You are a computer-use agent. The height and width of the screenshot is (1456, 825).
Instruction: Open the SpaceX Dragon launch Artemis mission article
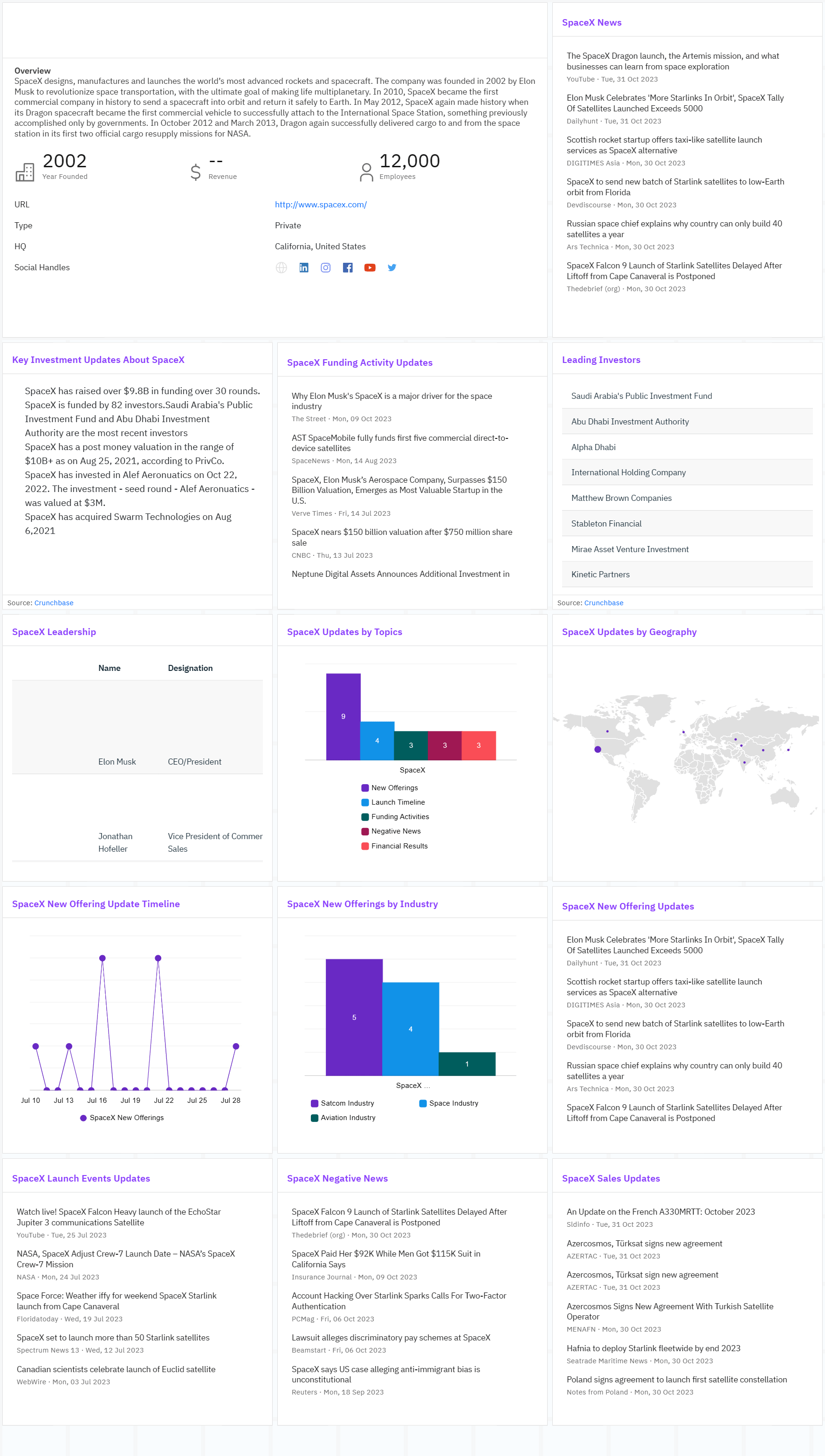(673, 61)
